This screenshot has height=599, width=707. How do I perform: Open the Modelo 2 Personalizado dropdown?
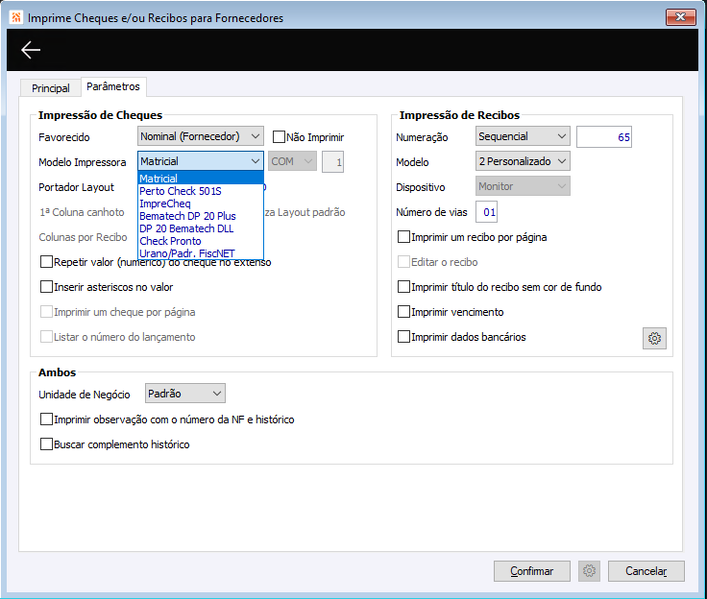click(523, 161)
